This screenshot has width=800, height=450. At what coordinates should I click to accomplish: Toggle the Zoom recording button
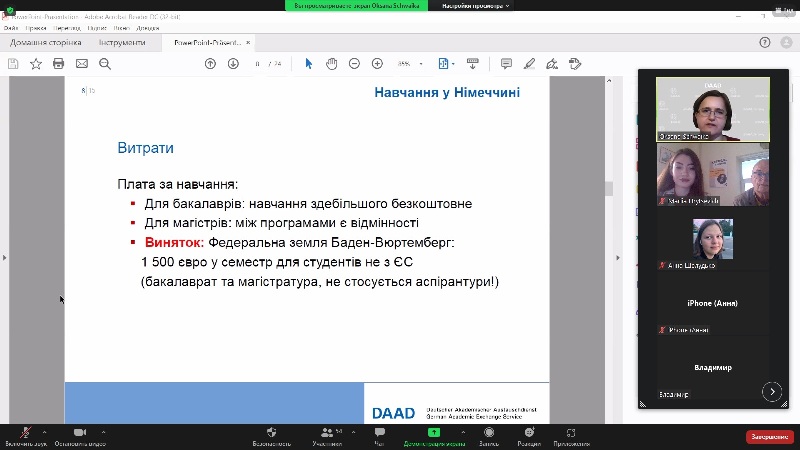click(489, 436)
